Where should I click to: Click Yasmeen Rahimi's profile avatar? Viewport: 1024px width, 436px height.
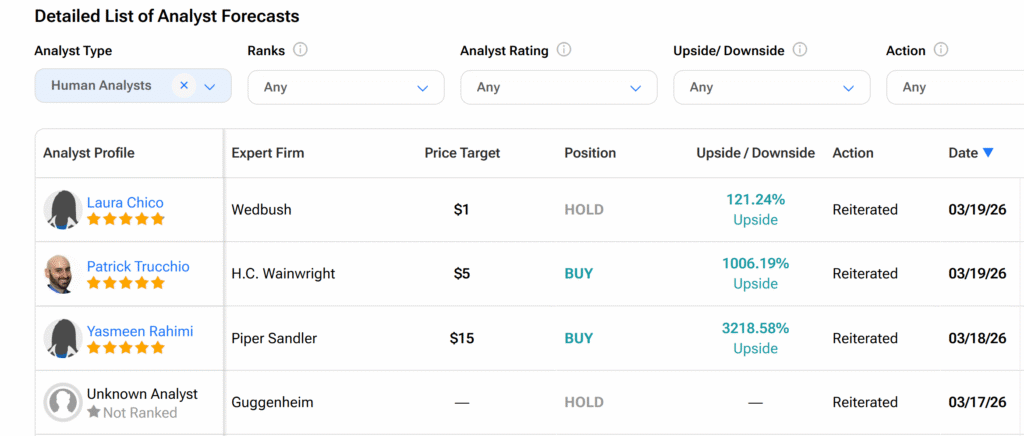click(x=62, y=338)
